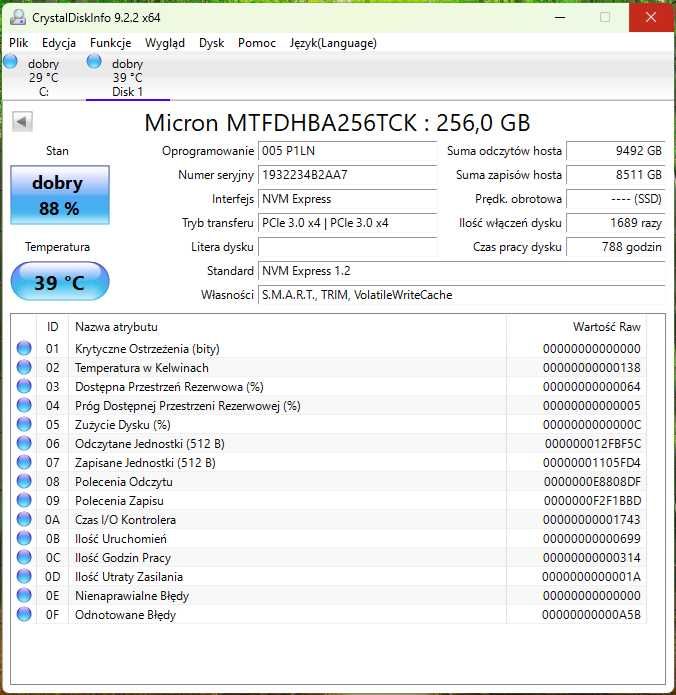This screenshot has width=676, height=695.
Task: Click status orb of attribute 0E row
Action: click(24, 595)
